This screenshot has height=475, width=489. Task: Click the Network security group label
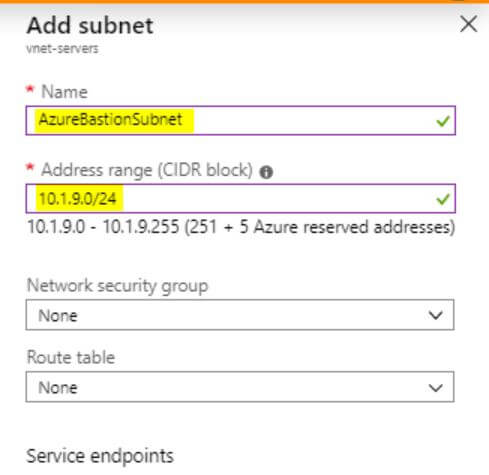117,286
